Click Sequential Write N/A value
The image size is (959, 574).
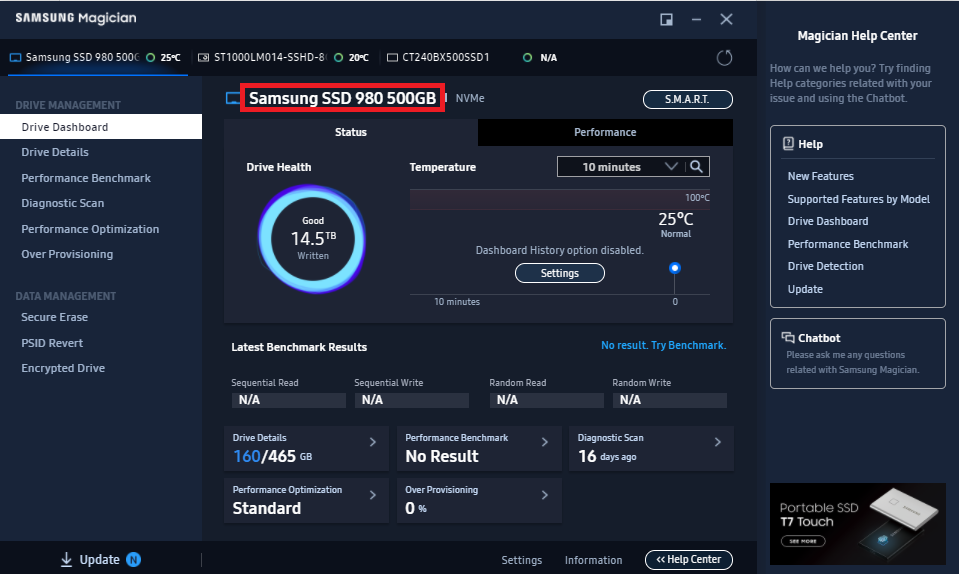(412, 400)
